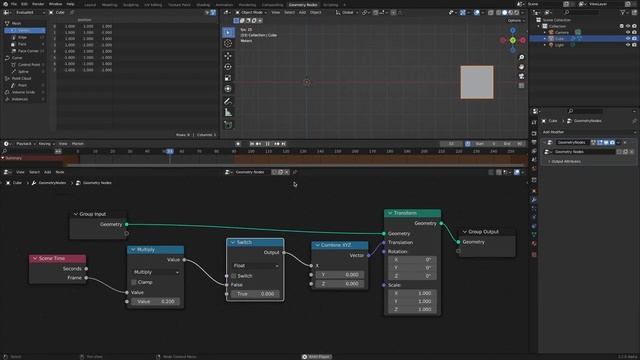Open the Float type dropdown on Switch node
The height and width of the screenshot is (360, 640).
tap(255, 266)
